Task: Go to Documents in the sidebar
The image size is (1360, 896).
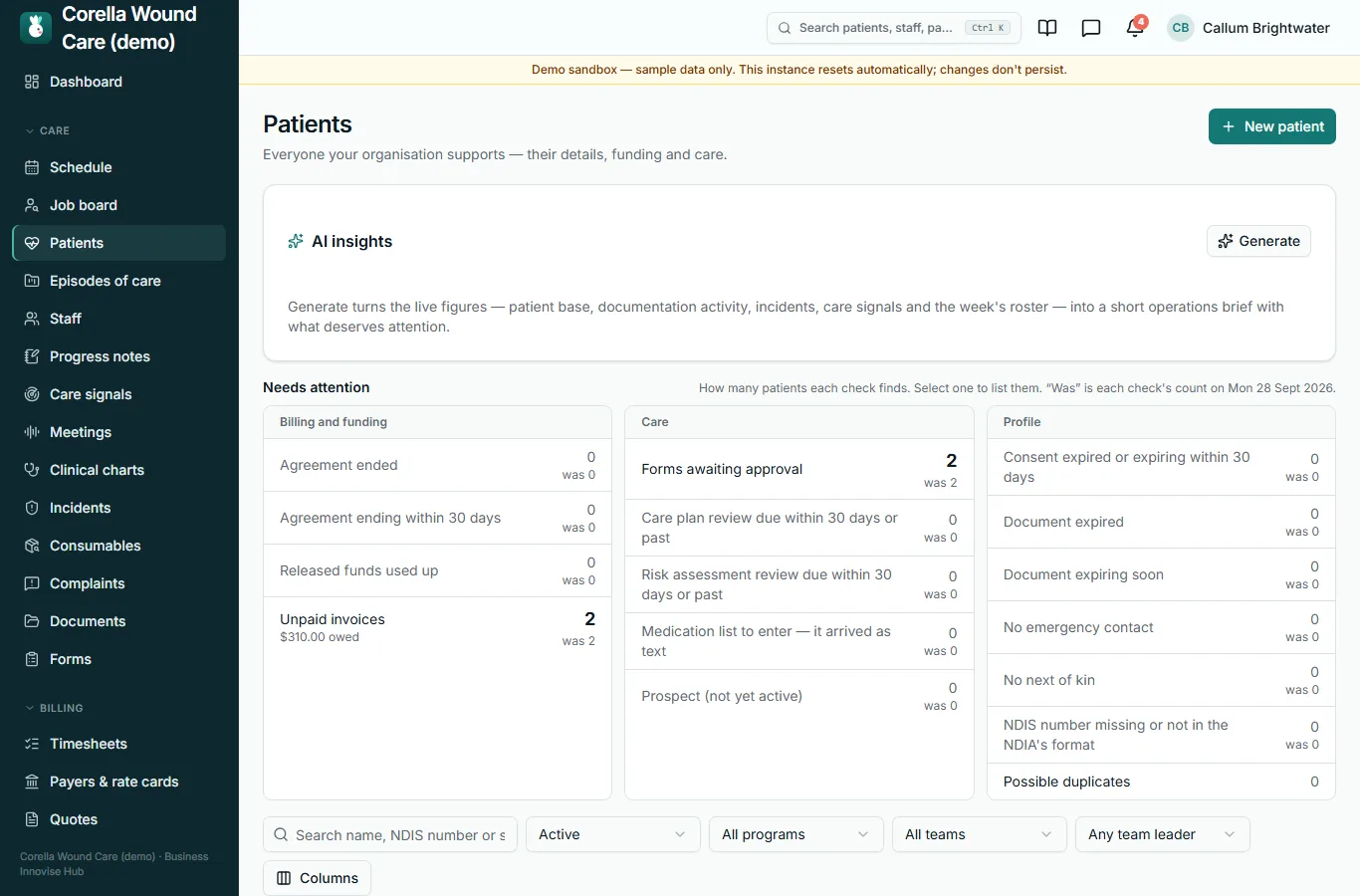Action: [118, 621]
